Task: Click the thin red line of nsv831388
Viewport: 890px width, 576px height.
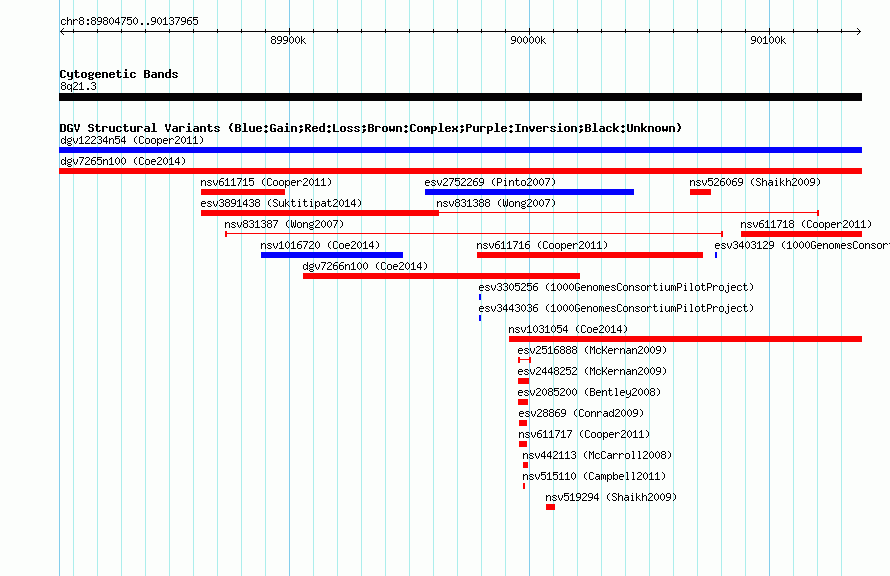Action: 628,213
